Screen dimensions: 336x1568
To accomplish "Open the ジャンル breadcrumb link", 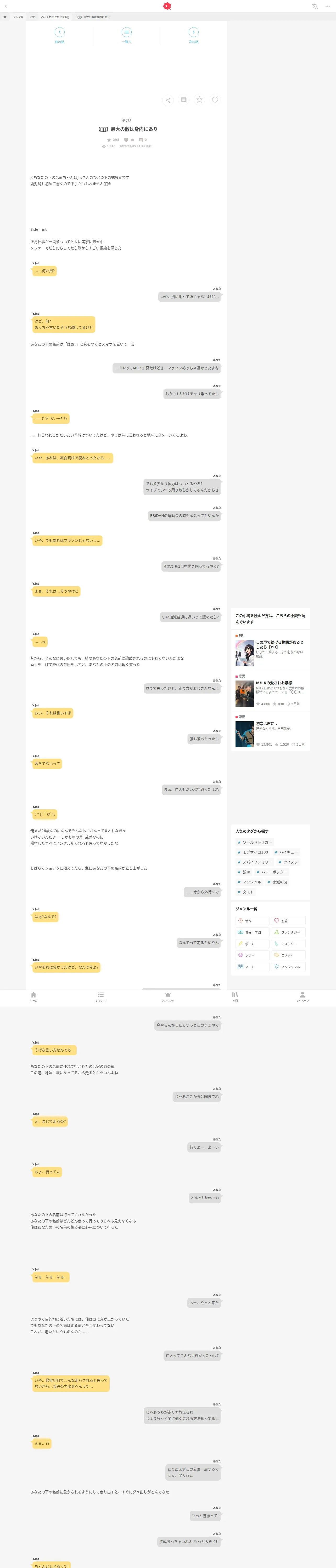I will click(x=18, y=17).
